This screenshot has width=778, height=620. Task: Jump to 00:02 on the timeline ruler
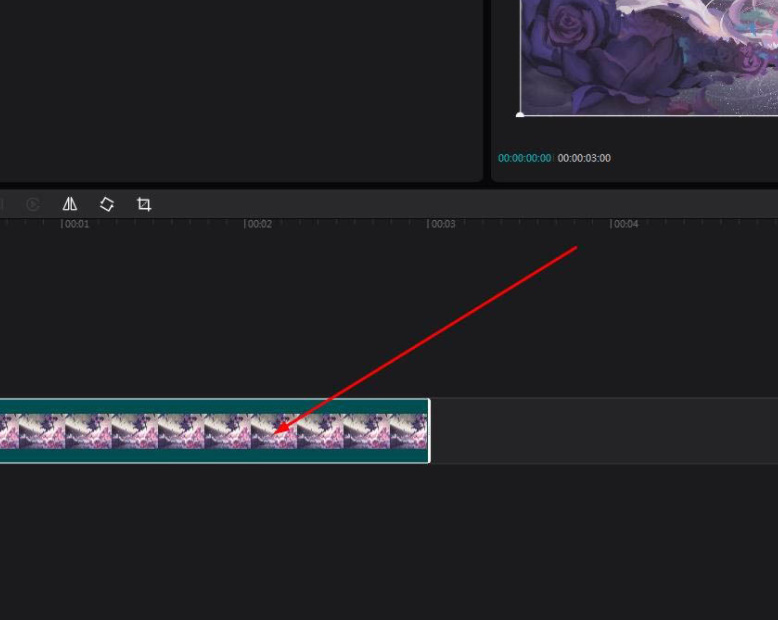[258, 224]
